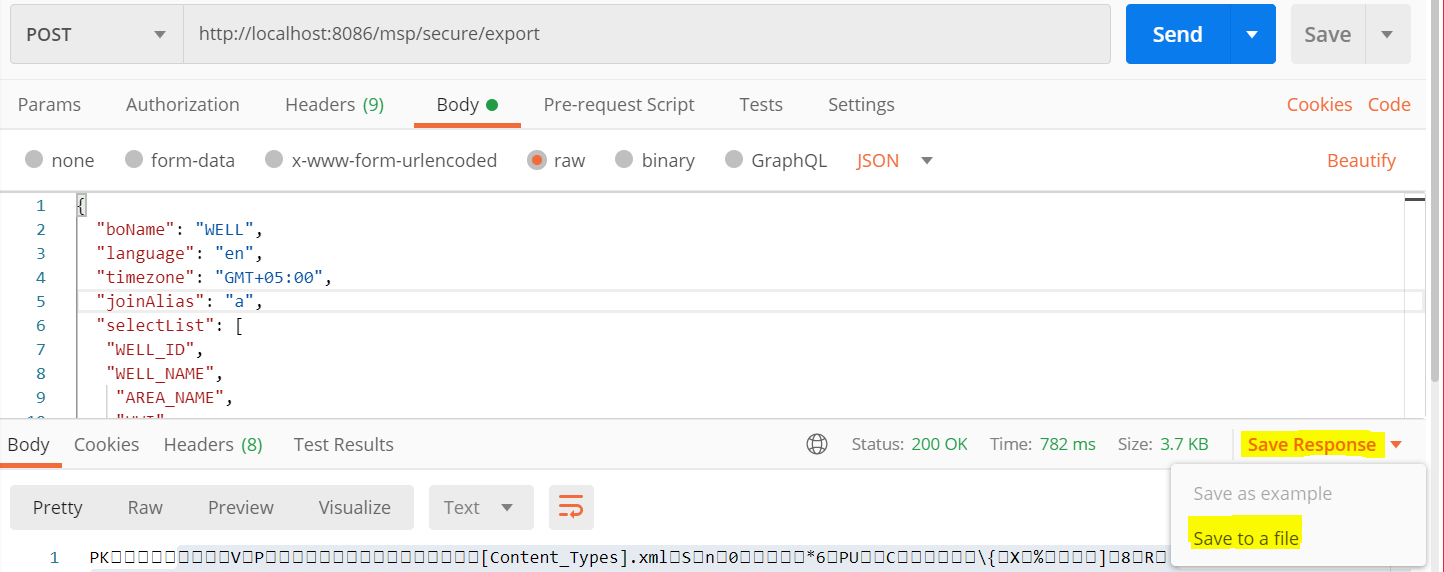Choose Save to a file option
Viewport: 1444px width, 572px height.
pos(1245,538)
